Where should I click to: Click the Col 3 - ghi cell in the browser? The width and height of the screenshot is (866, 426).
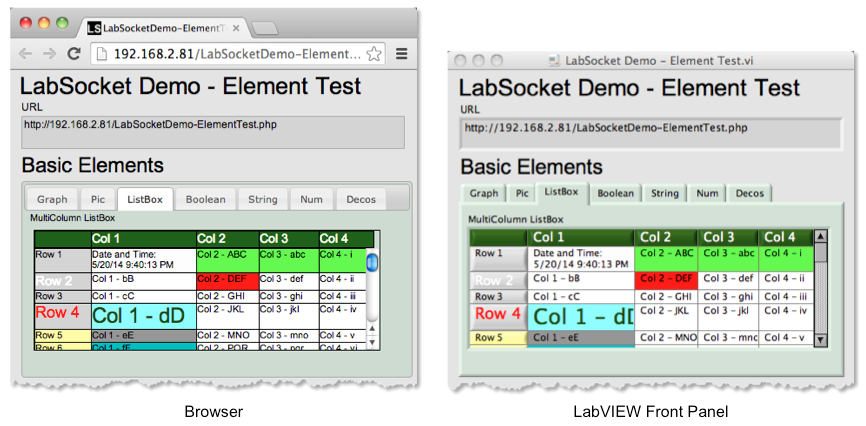click(x=289, y=297)
